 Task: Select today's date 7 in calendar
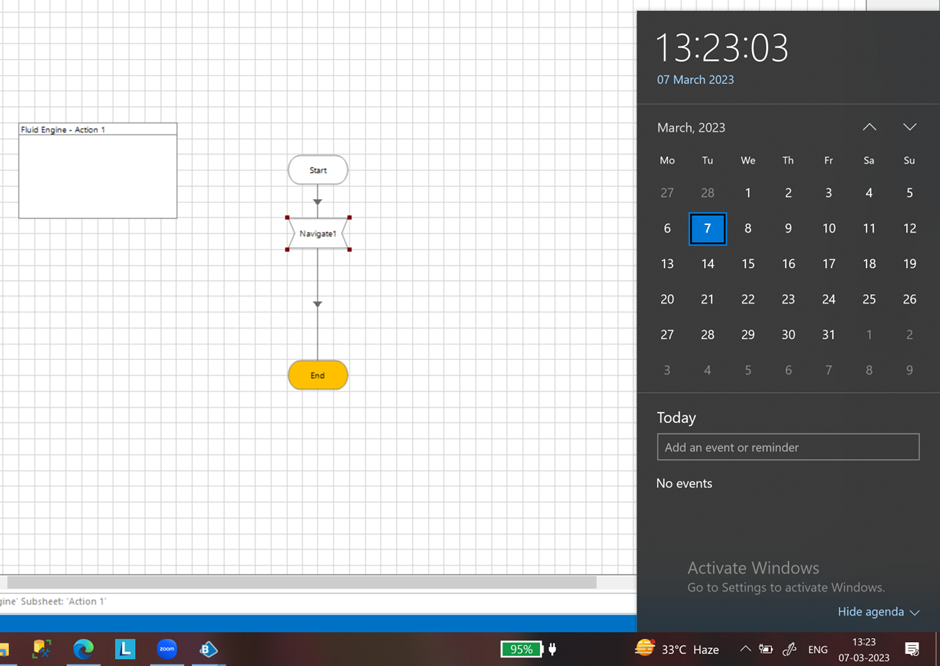(x=707, y=228)
